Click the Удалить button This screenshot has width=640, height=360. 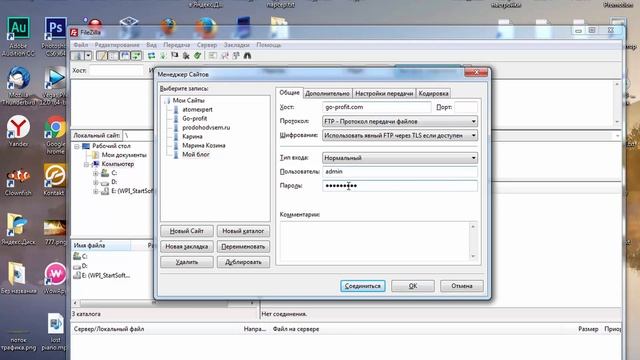187,262
